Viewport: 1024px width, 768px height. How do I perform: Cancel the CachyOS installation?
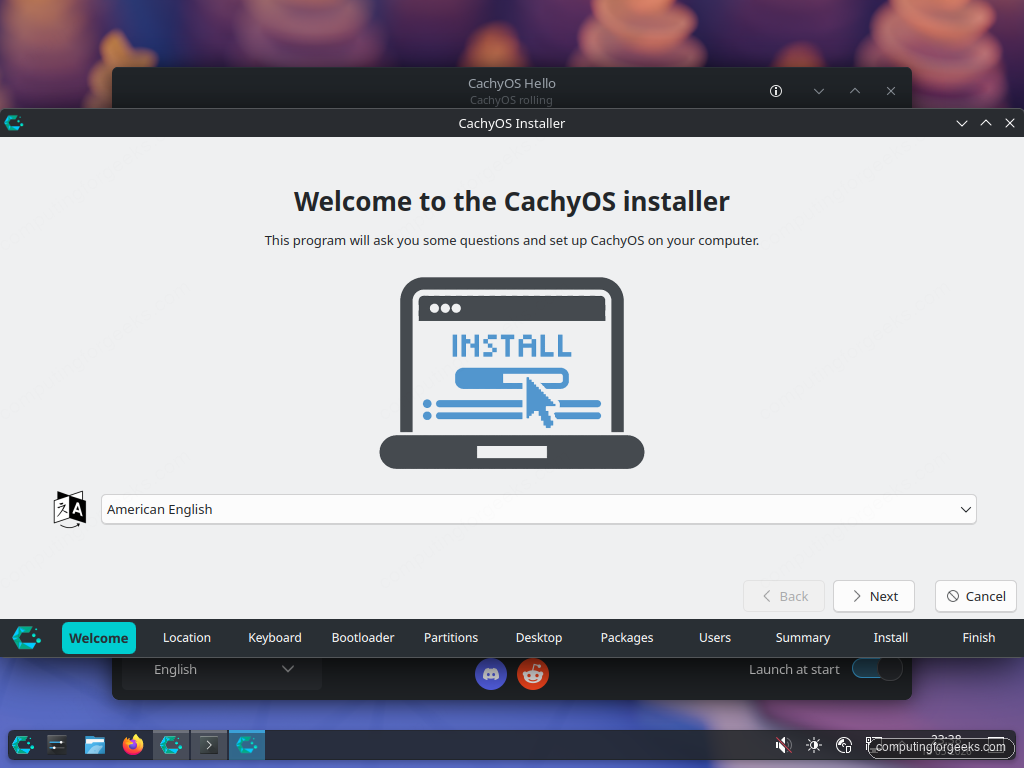tap(976, 596)
